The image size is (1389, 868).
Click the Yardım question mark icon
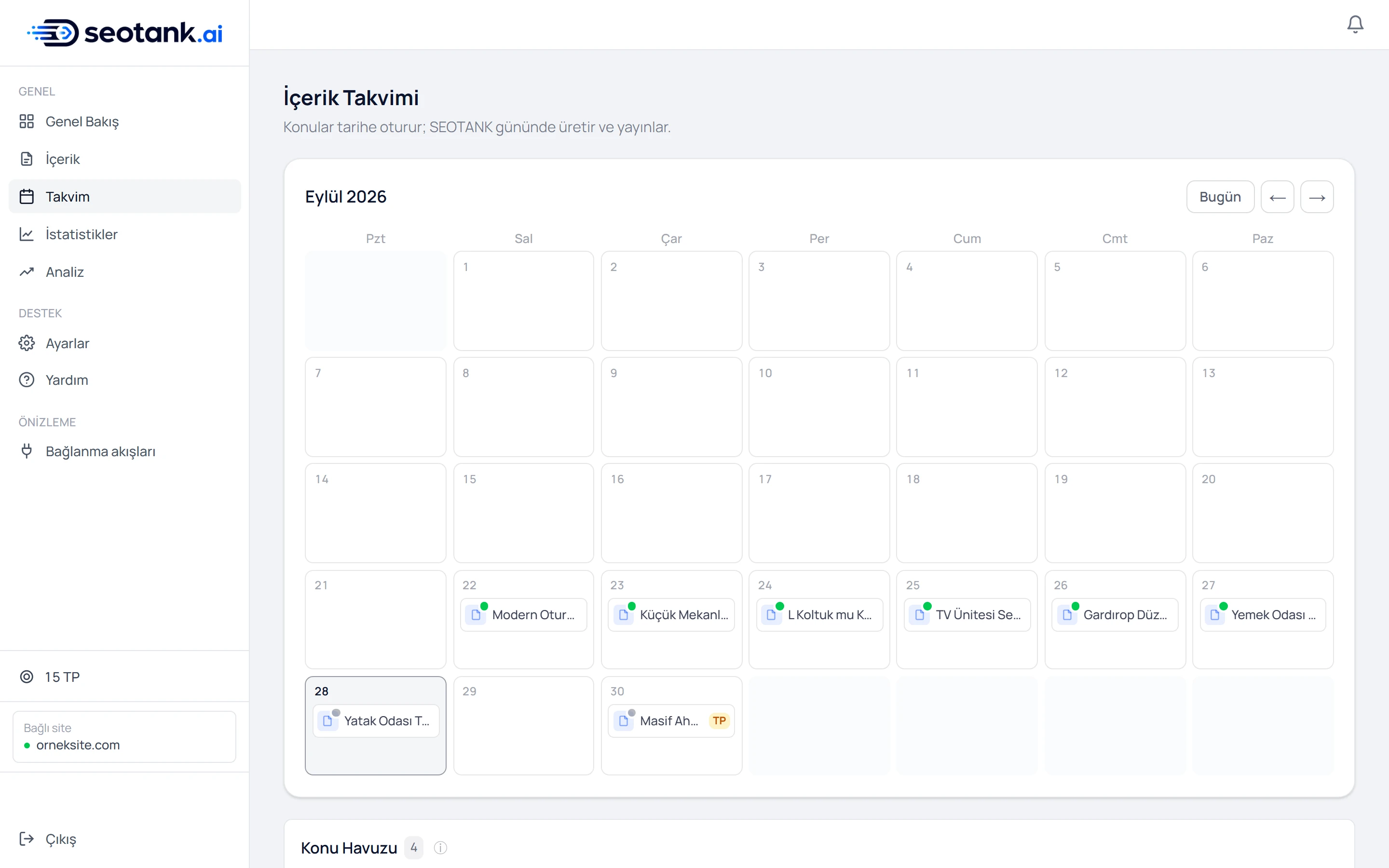pyautogui.click(x=27, y=380)
